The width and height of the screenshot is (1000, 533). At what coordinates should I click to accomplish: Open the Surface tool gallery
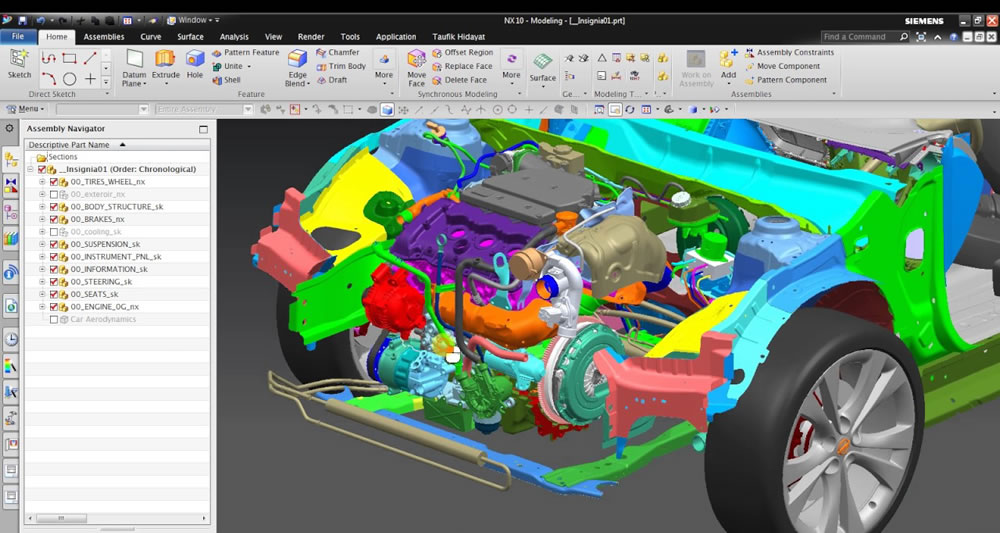(542, 66)
